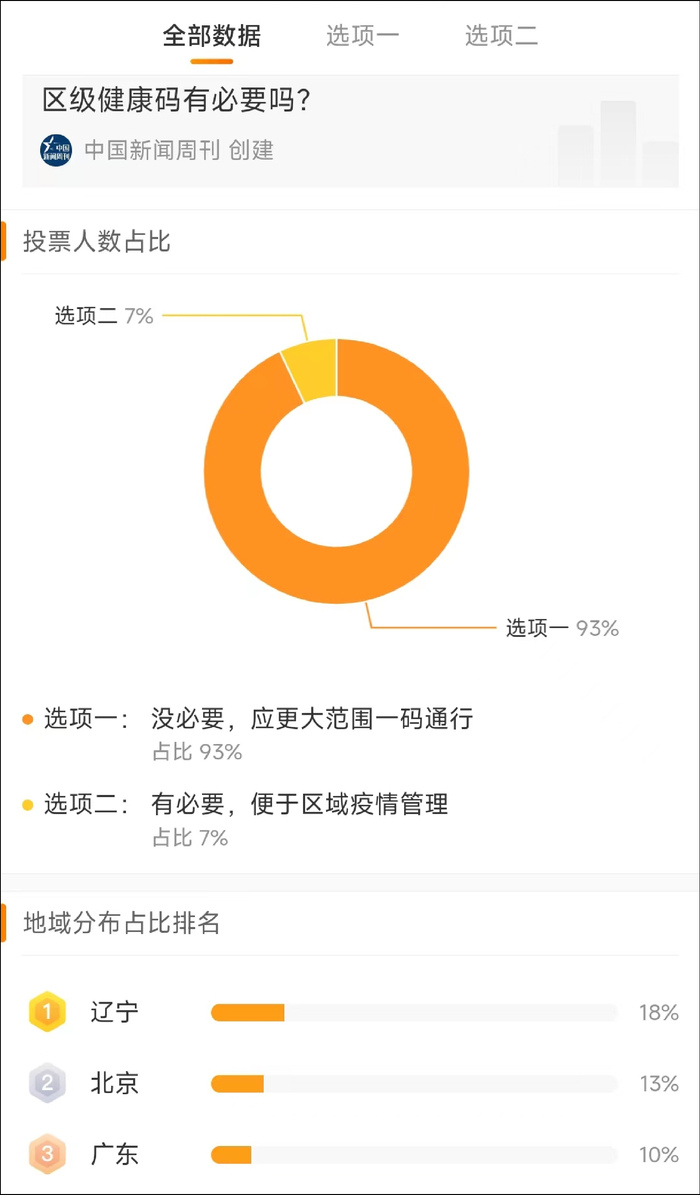Select option text 没必要,应更大范围一码通行
The width and height of the screenshot is (700, 1195).
pos(312,719)
